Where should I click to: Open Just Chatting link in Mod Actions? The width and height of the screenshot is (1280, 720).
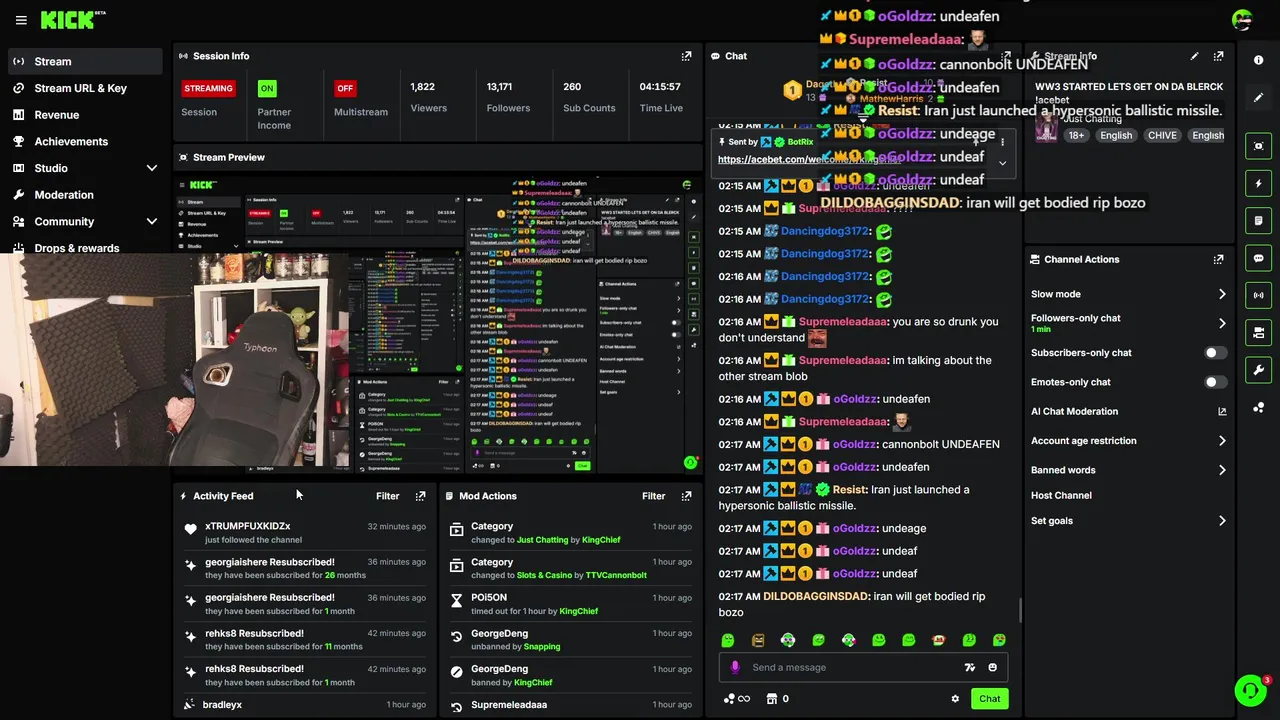click(542, 540)
